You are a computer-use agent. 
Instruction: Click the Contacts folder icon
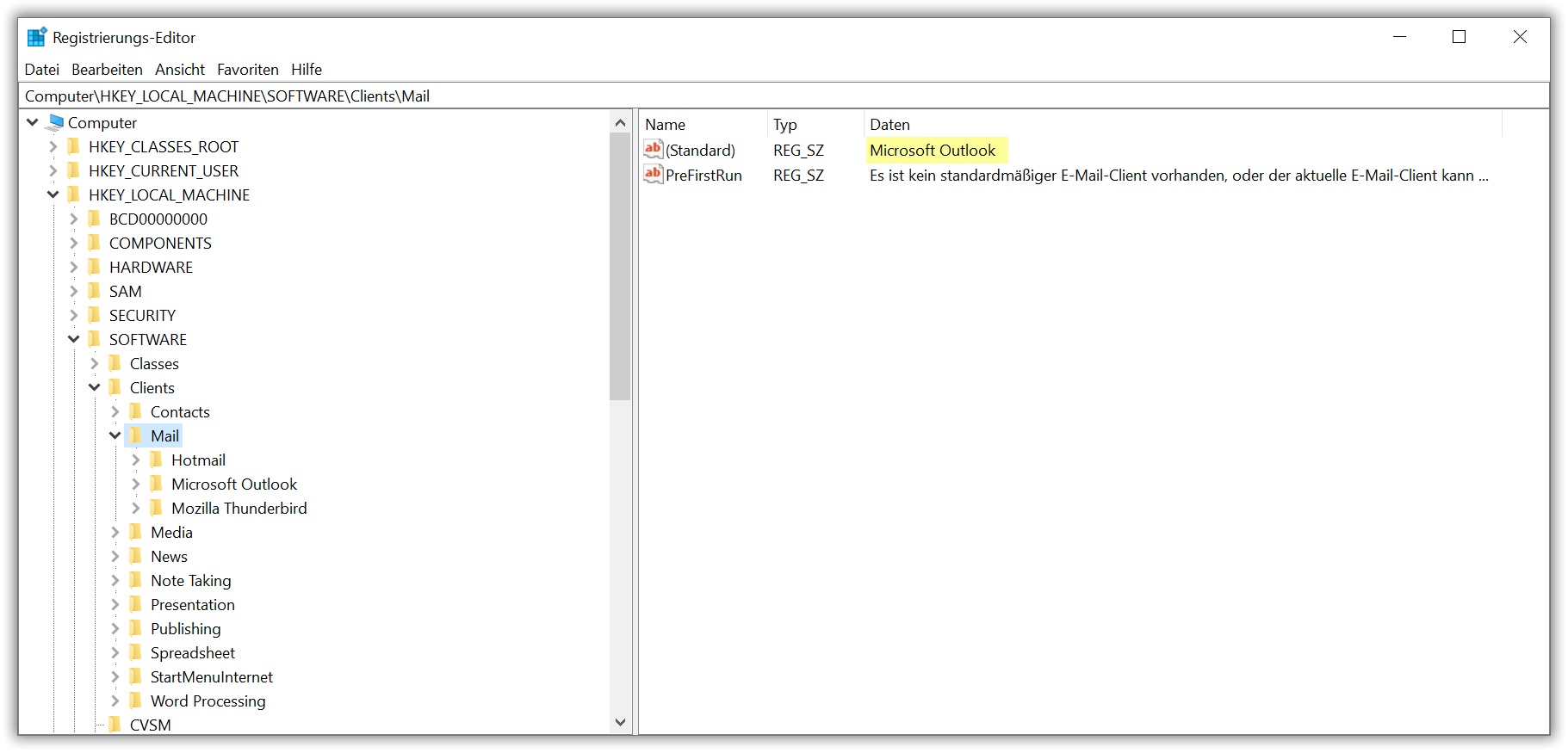(135, 411)
